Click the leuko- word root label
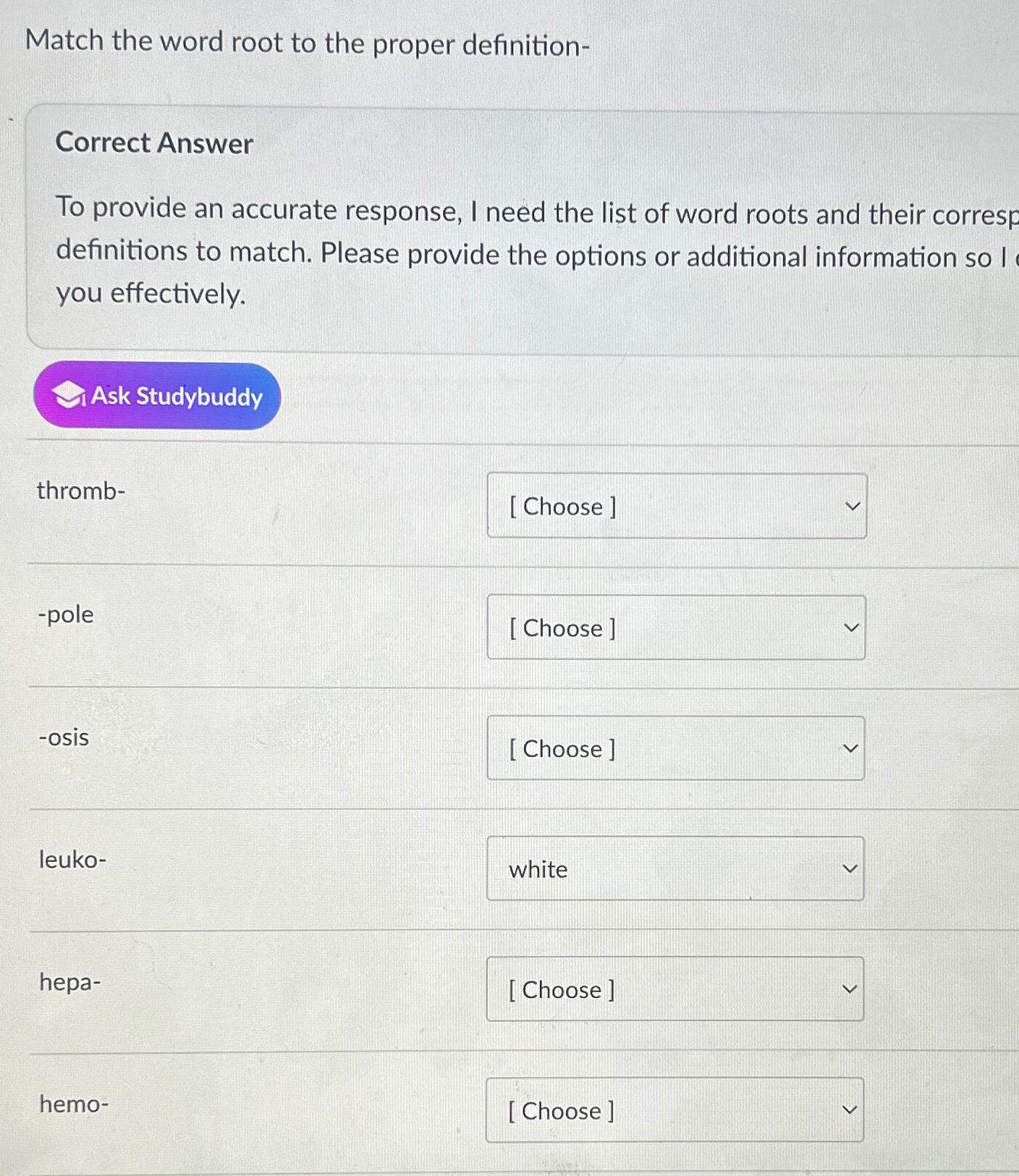 coord(72,860)
